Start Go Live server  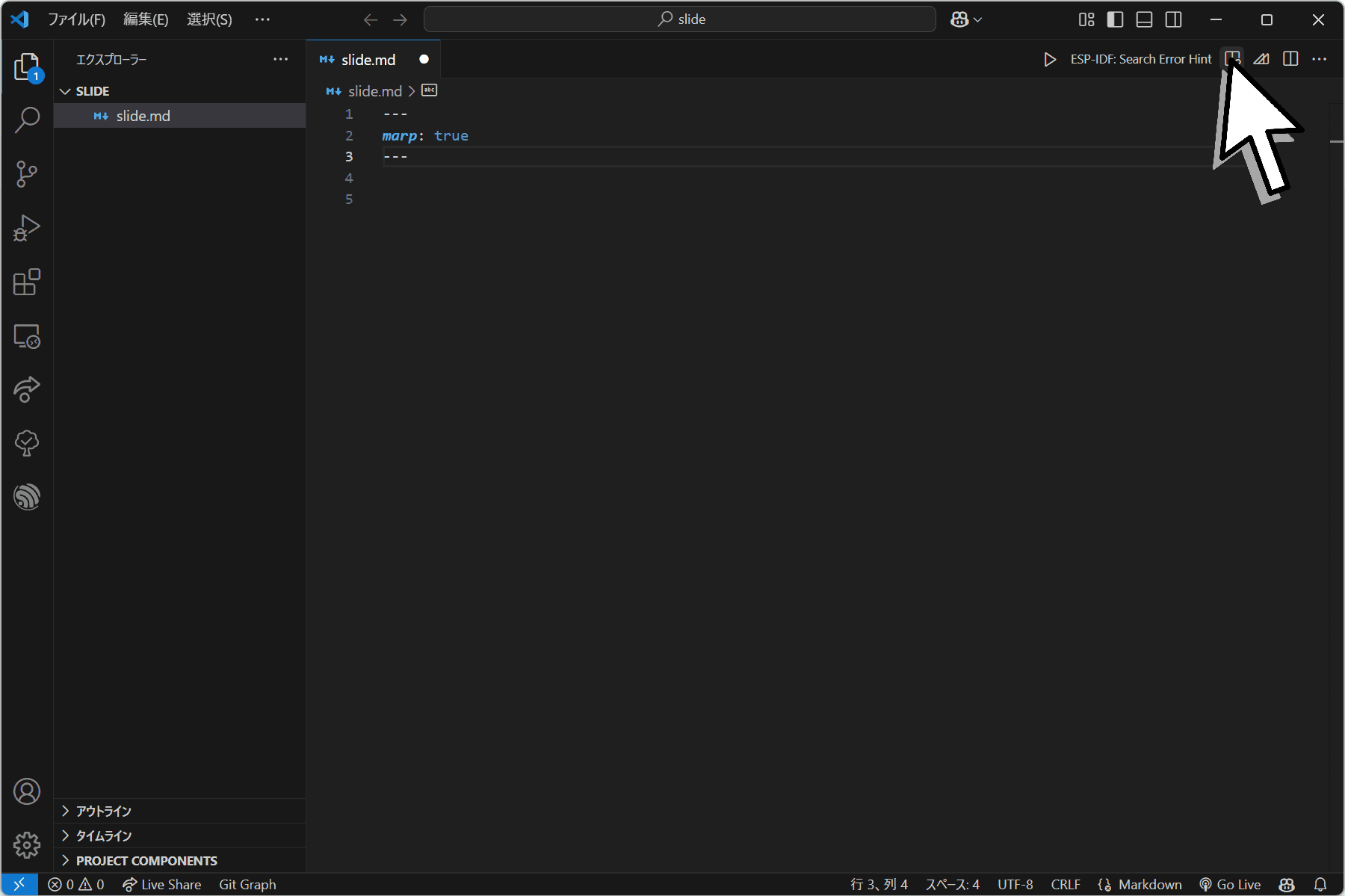click(1230, 884)
